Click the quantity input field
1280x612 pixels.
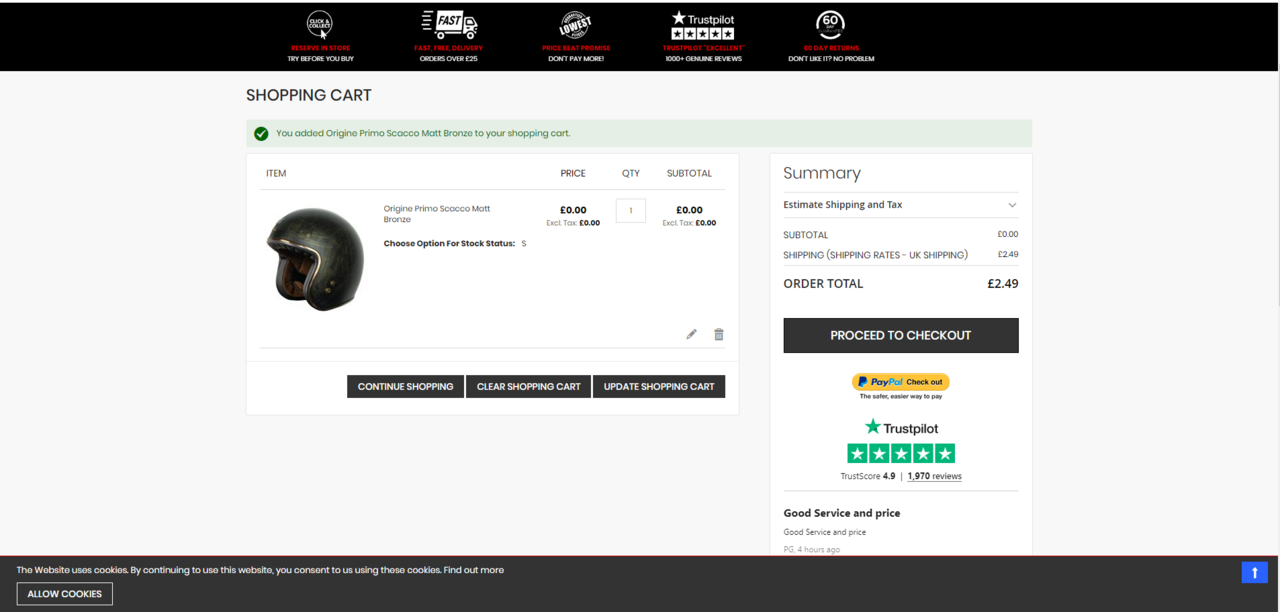[630, 210]
